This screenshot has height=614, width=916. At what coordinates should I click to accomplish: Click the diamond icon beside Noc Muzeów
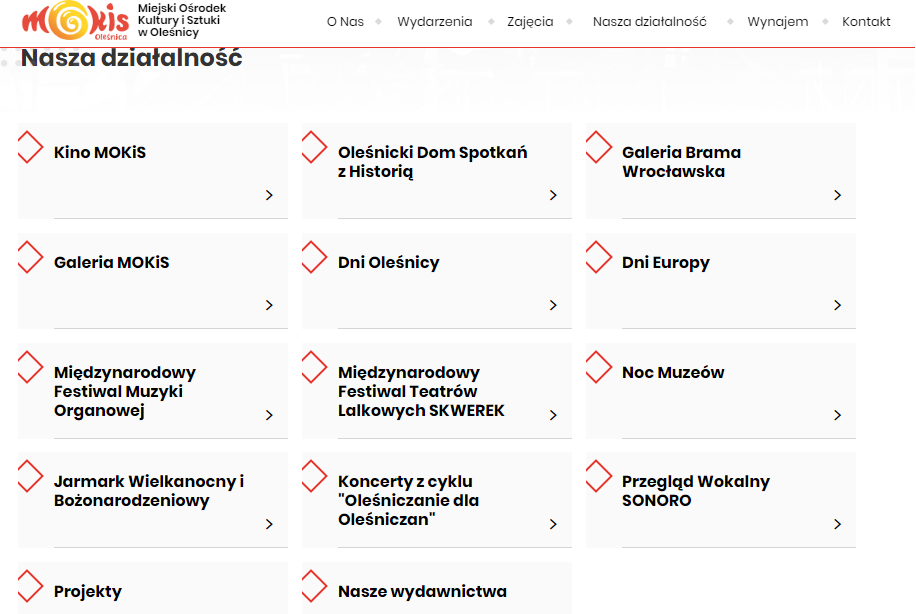pyautogui.click(x=599, y=367)
